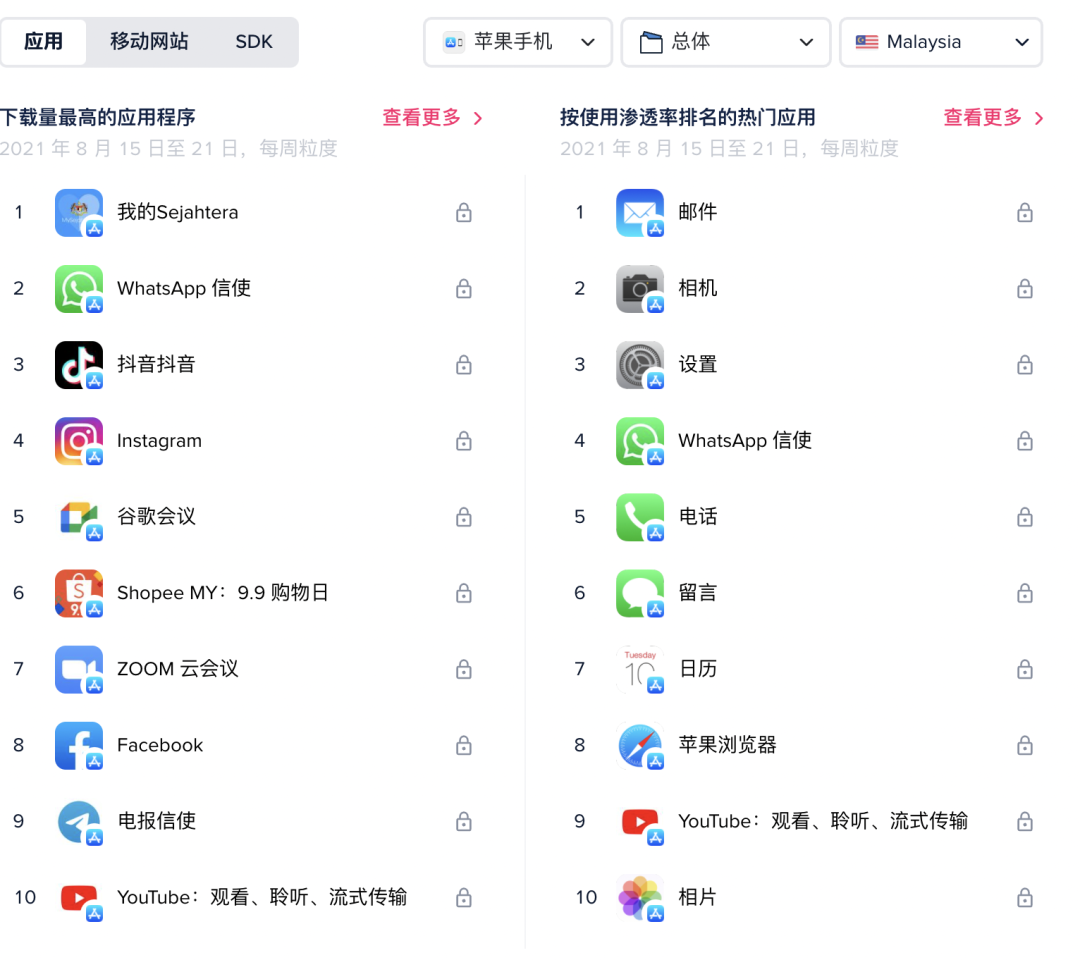Open the ZOOM 云会议 app icon
Viewport: 1080px width, 960px height.
tap(78, 668)
